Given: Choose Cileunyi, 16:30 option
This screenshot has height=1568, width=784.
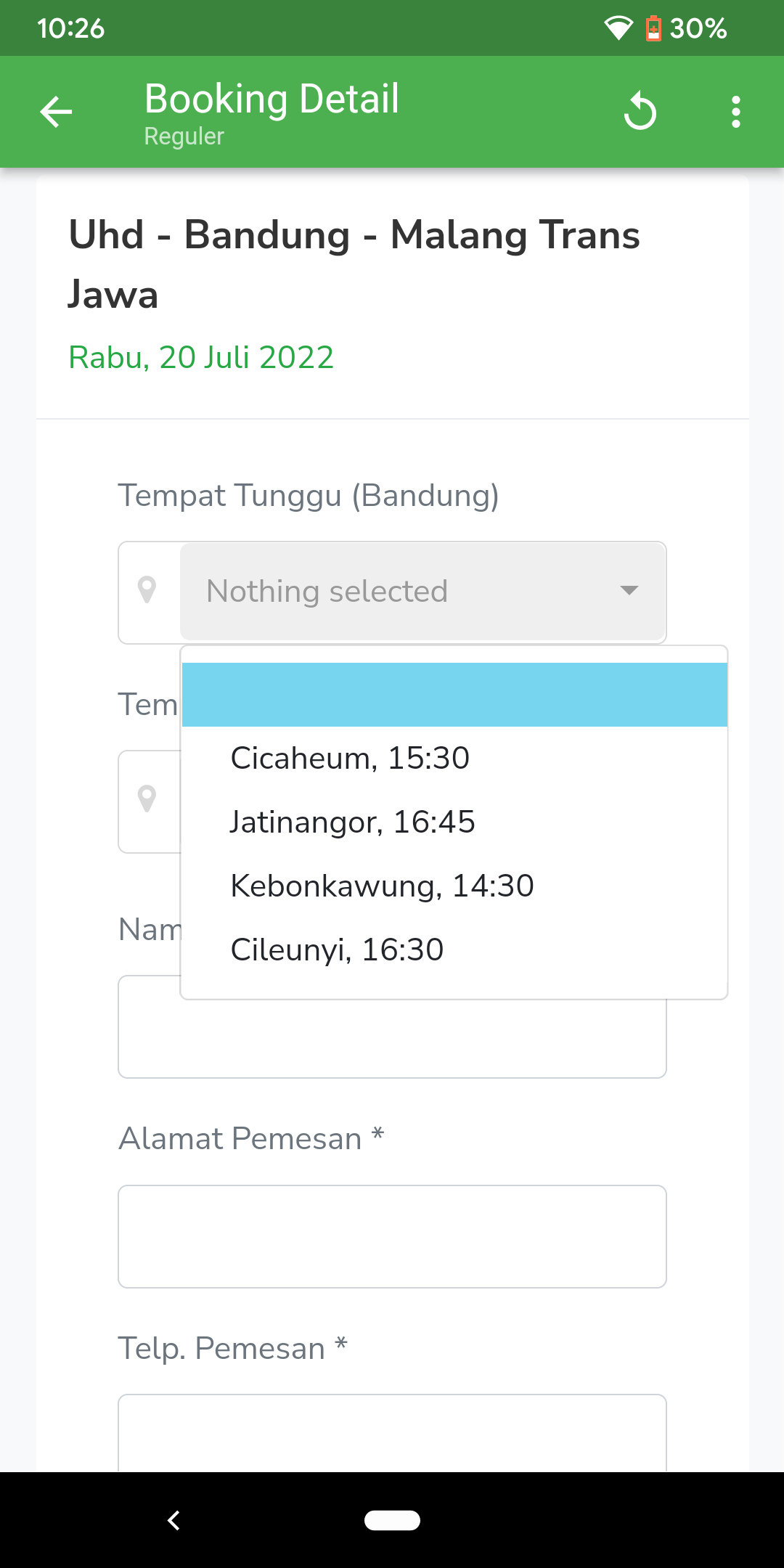Looking at the screenshot, I should click(x=337, y=950).
